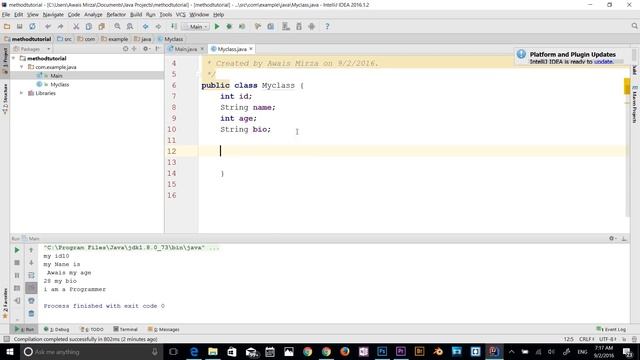The width and height of the screenshot is (640, 360).
Task: Toggle scroll to end button in console
Action: [31, 288]
